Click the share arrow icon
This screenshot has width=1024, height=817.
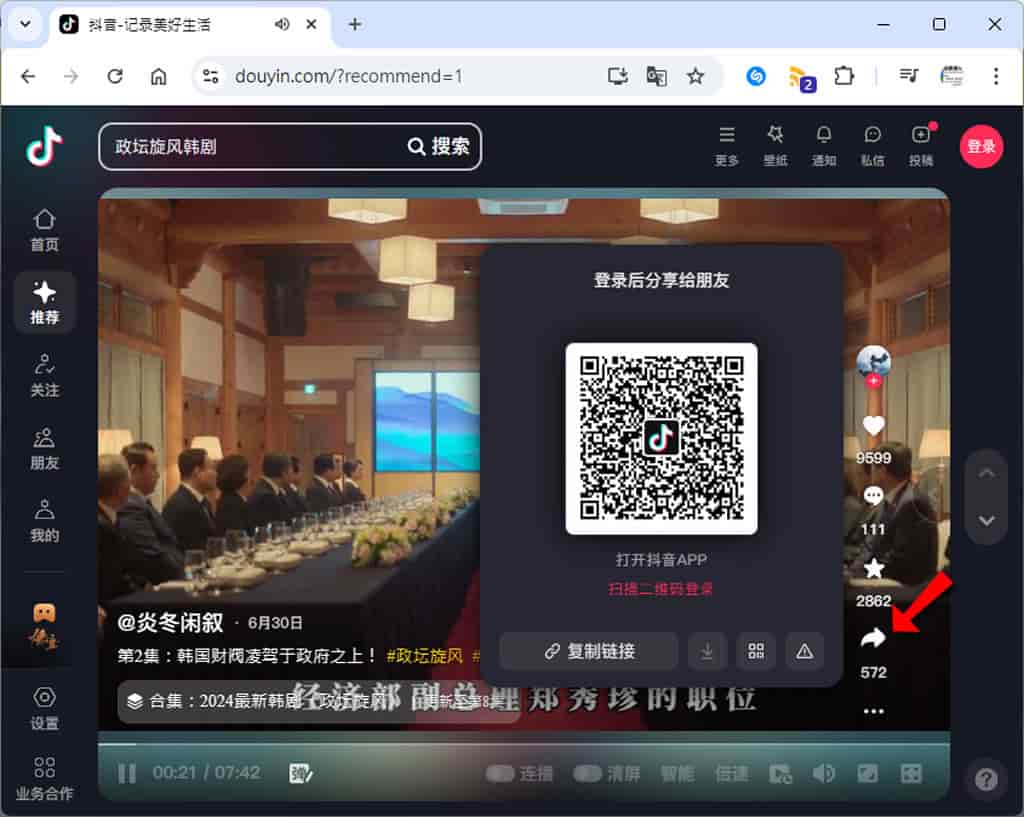873,638
